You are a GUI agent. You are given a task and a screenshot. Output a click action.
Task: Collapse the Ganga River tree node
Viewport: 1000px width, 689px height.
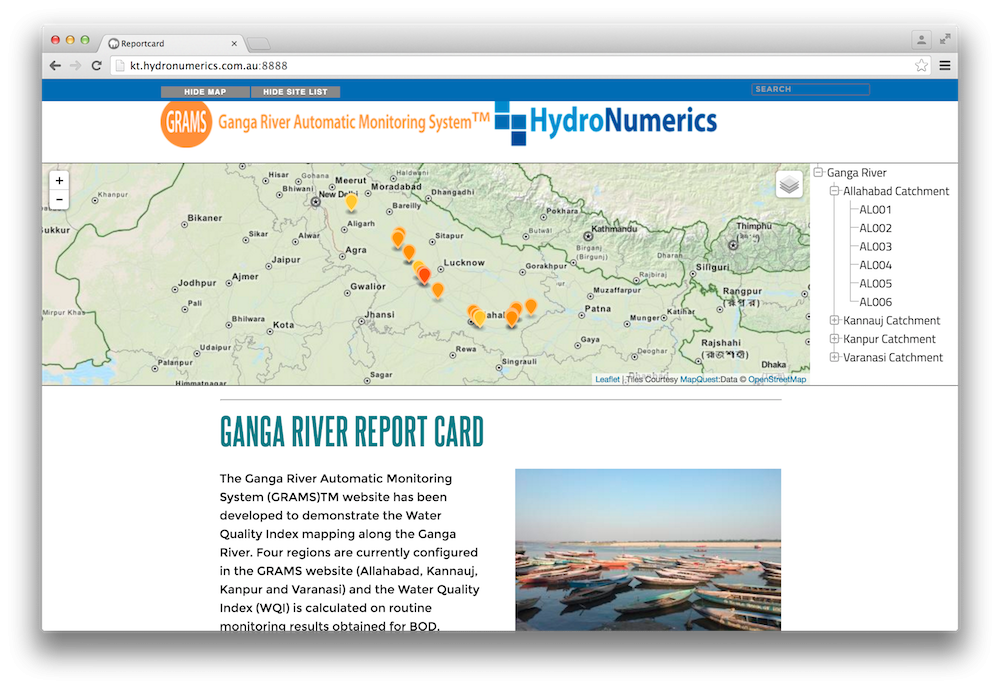click(x=818, y=172)
